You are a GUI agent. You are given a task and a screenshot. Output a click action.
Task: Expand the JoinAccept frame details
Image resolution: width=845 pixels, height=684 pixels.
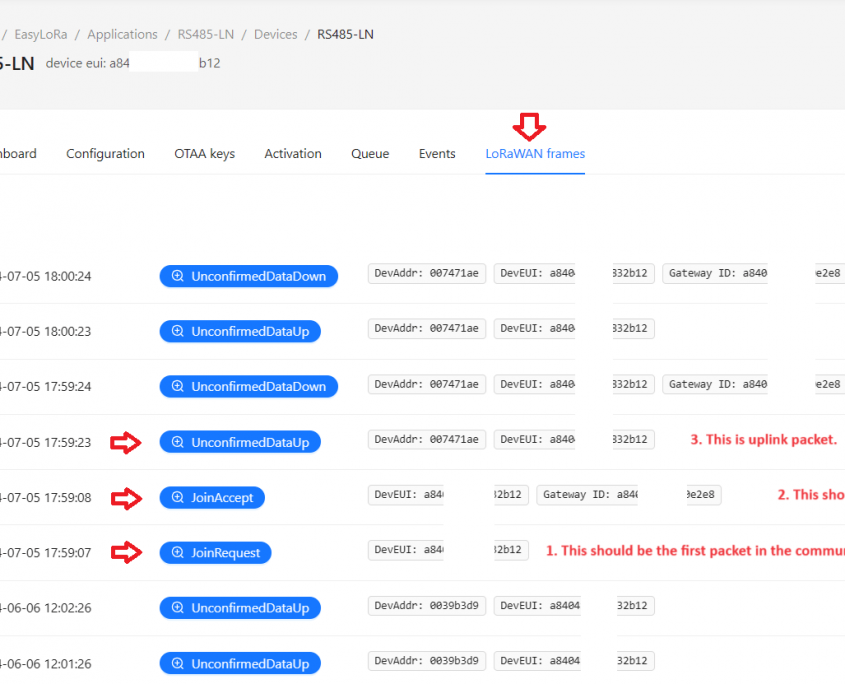tap(212, 497)
